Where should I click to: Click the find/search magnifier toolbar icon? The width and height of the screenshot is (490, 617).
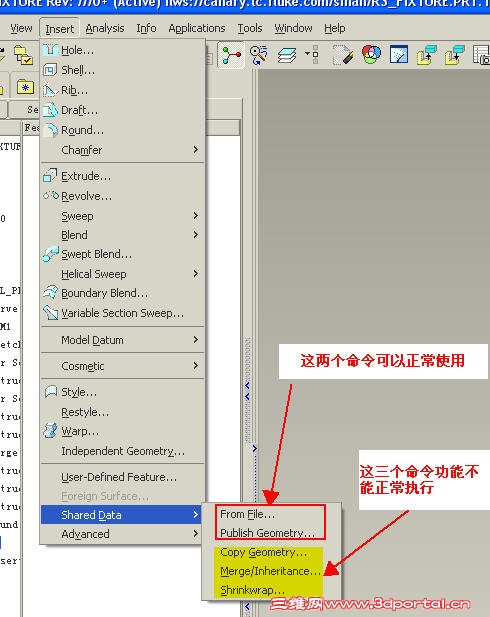(258, 55)
